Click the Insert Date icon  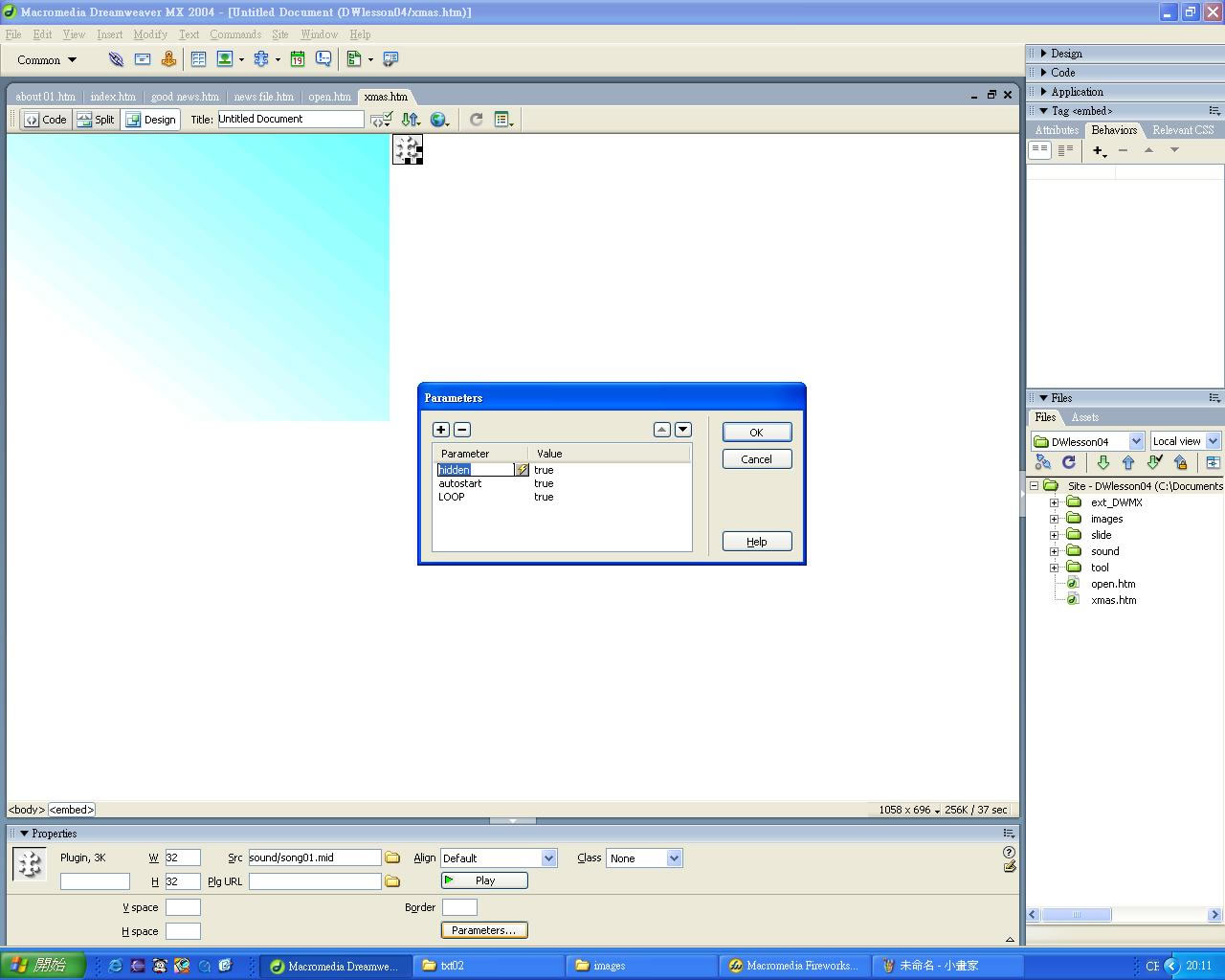tap(298, 59)
